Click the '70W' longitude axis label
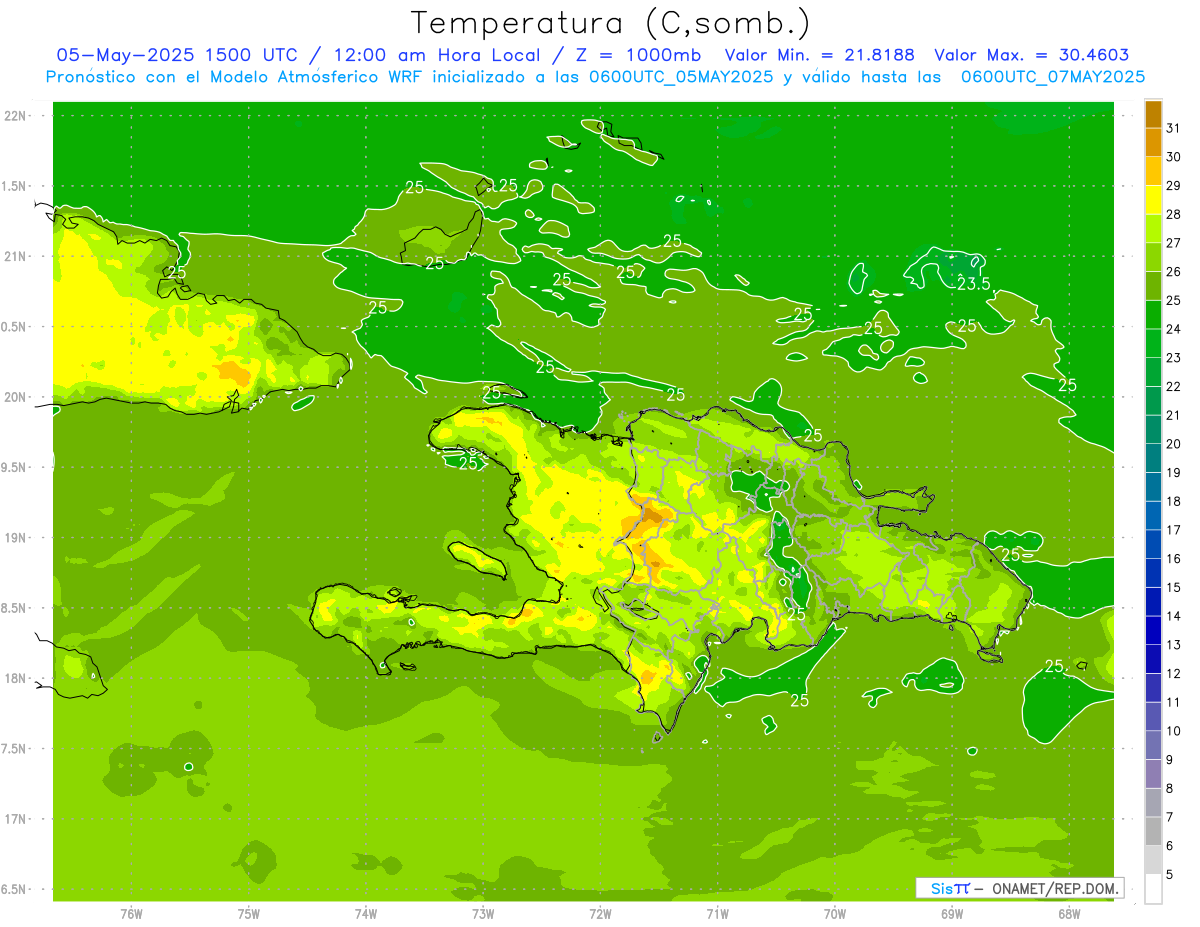The image size is (1200, 927). pos(835,913)
